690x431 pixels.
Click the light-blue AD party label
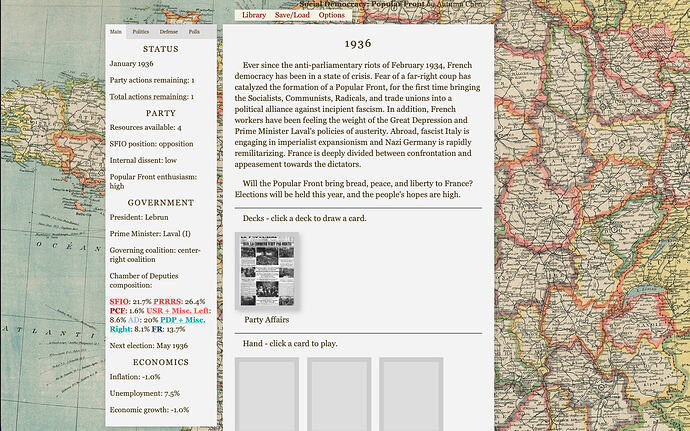point(134,320)
